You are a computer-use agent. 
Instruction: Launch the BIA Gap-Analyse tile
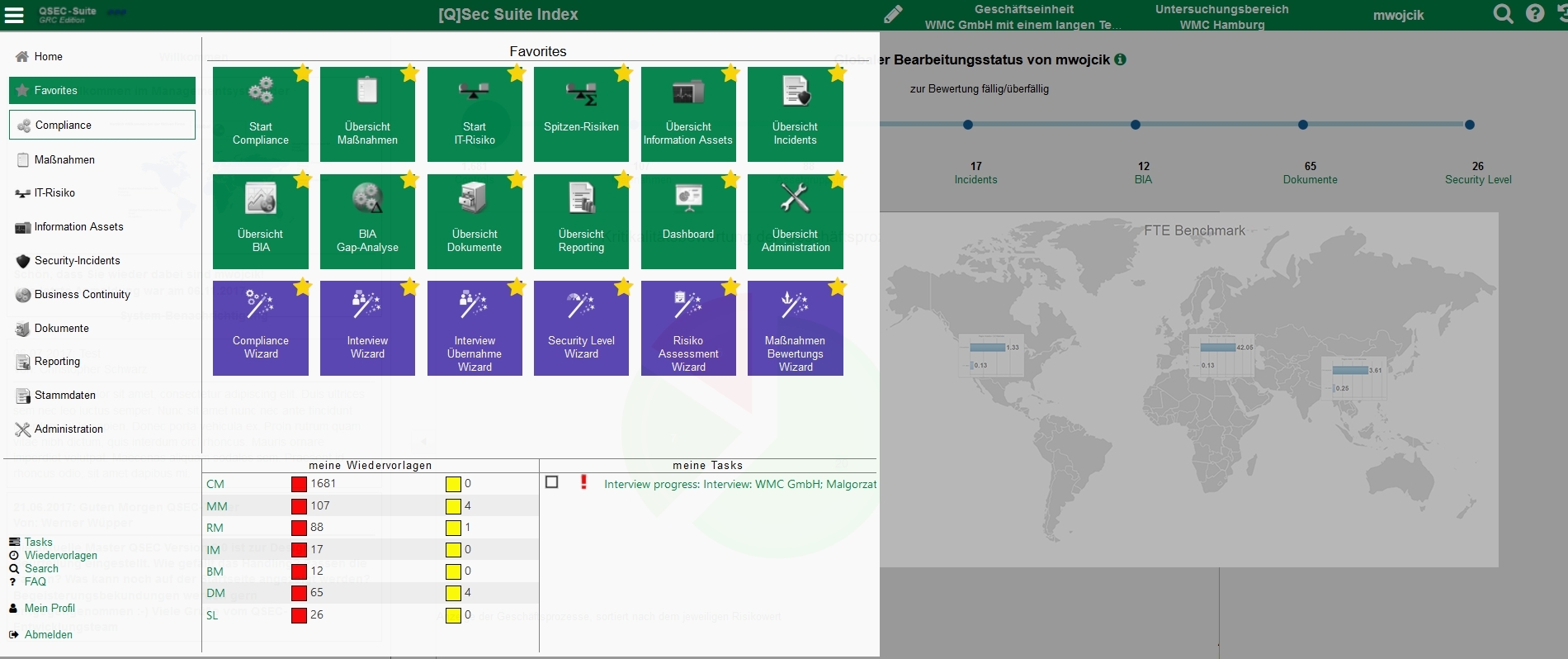[x=367, y=221]
